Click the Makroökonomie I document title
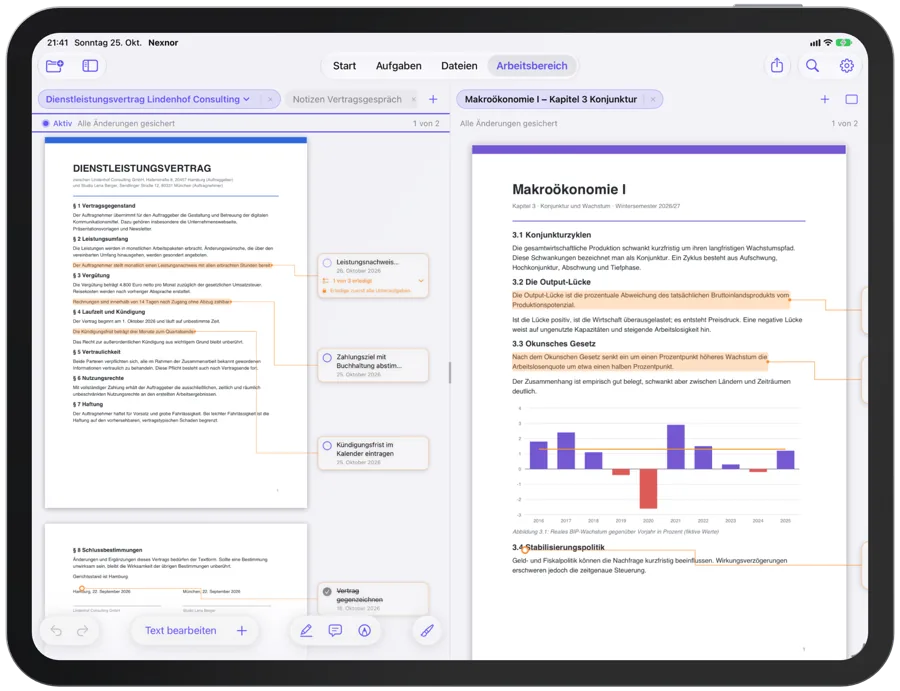The width and height of the screenshot is (900, 691). click(569, 189)
